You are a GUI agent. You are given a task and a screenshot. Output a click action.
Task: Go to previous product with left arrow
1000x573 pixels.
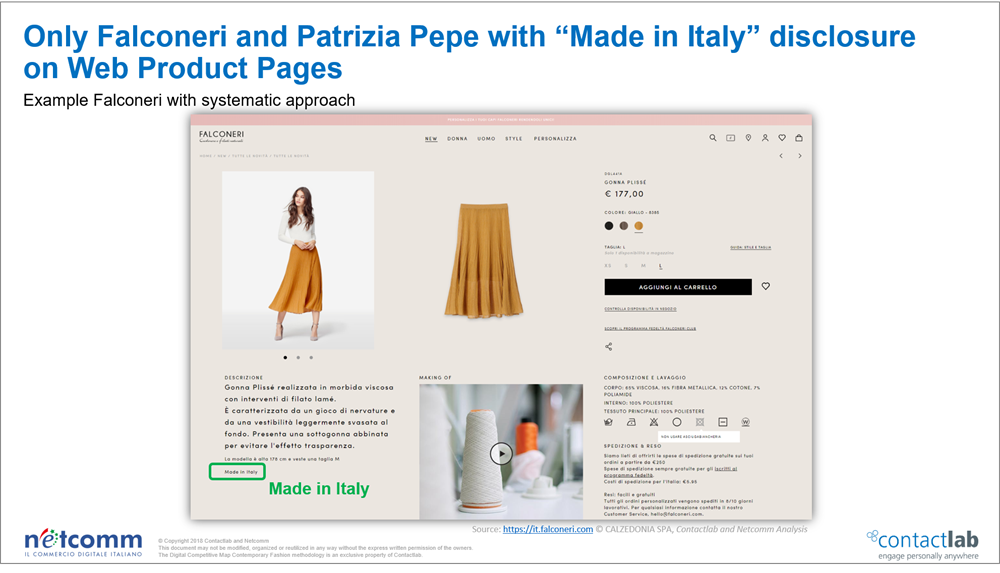click(781, 156)
